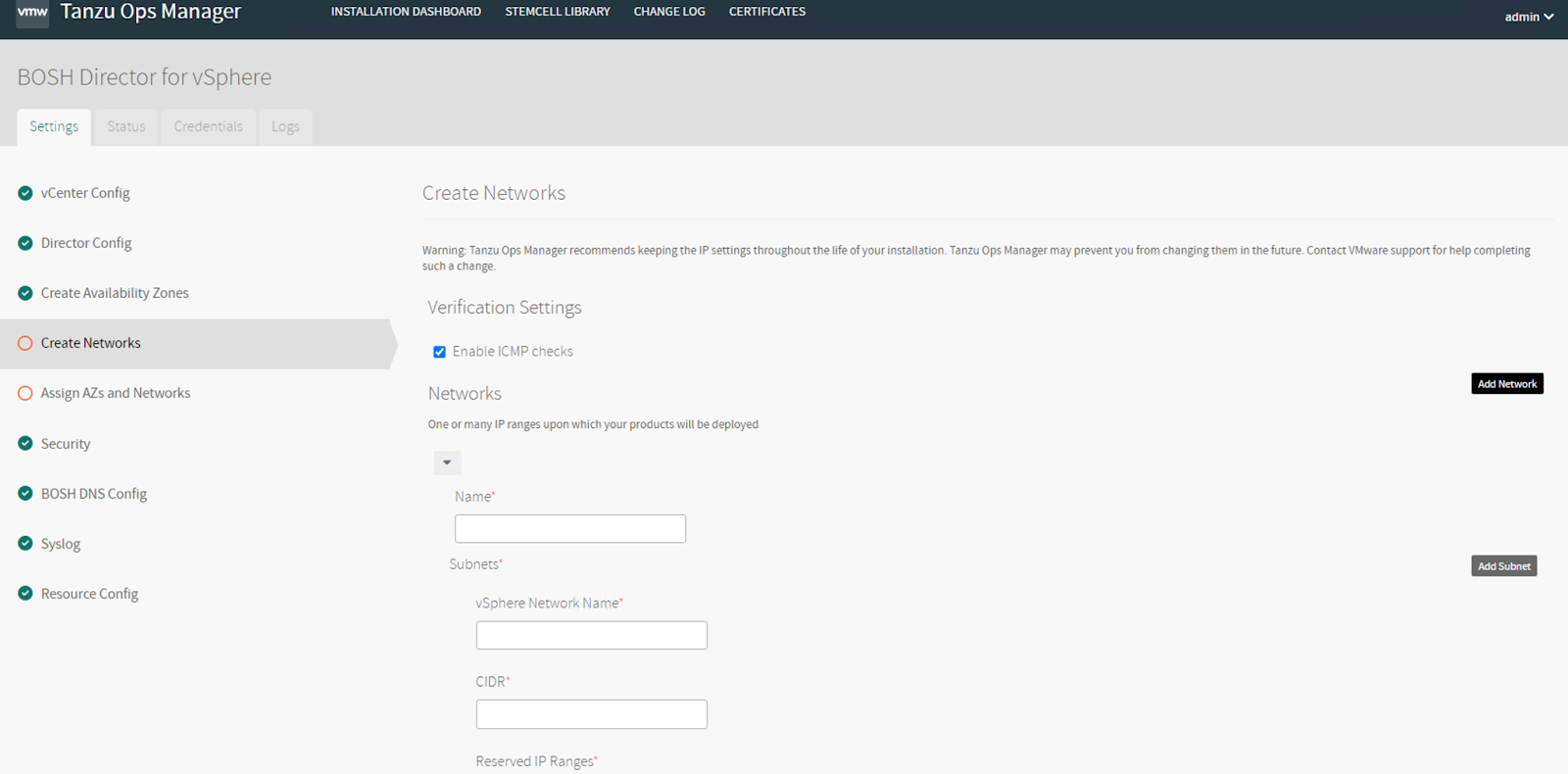
Task: Open the Change Log page
Action: (x=669, y=12)
